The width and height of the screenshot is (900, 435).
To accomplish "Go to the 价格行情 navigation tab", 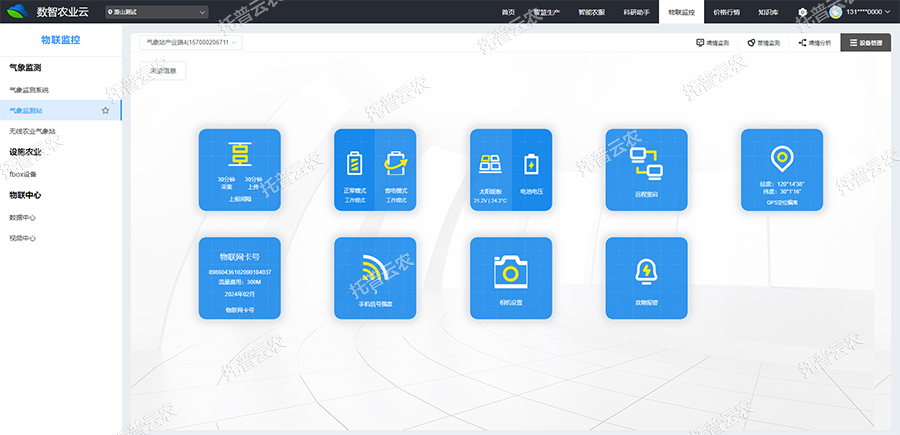I will [729, 12].
